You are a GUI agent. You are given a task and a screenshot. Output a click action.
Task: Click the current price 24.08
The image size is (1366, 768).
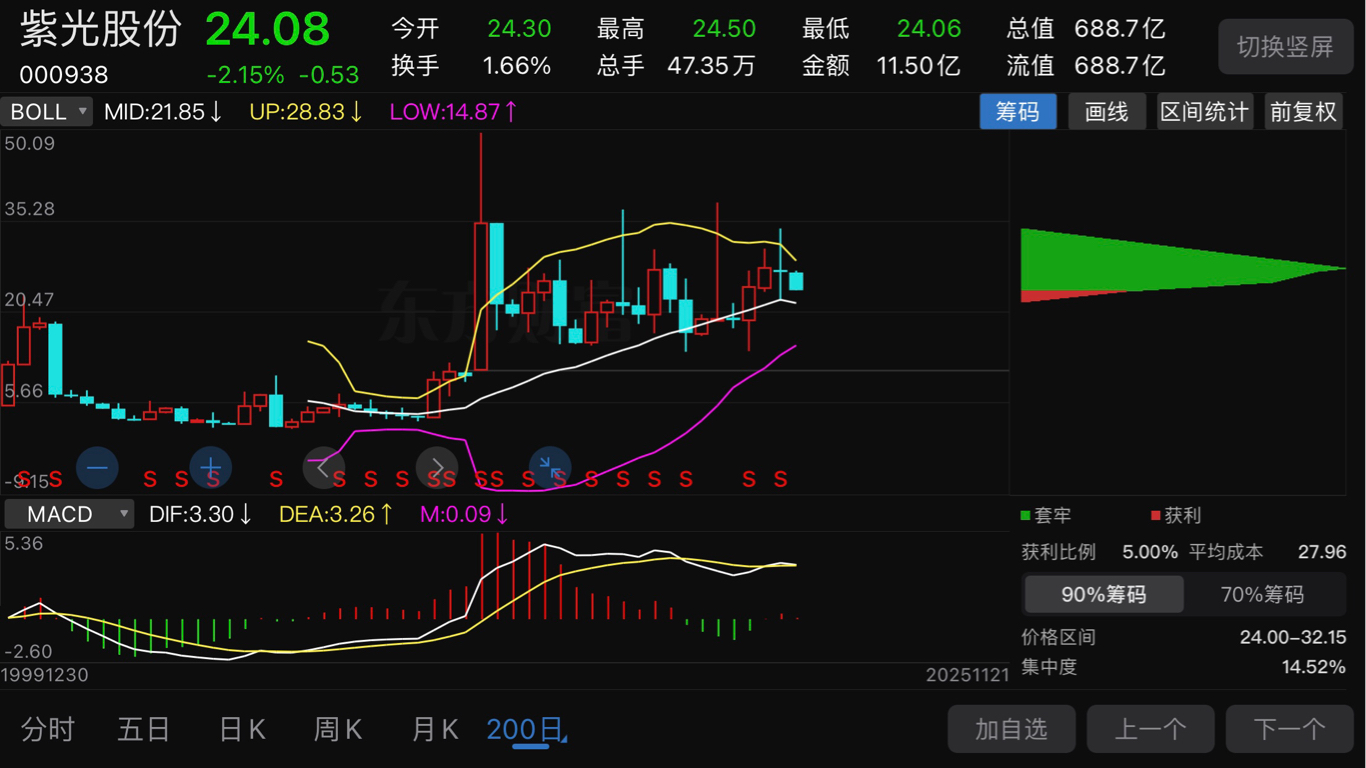(x=267, y=30)
